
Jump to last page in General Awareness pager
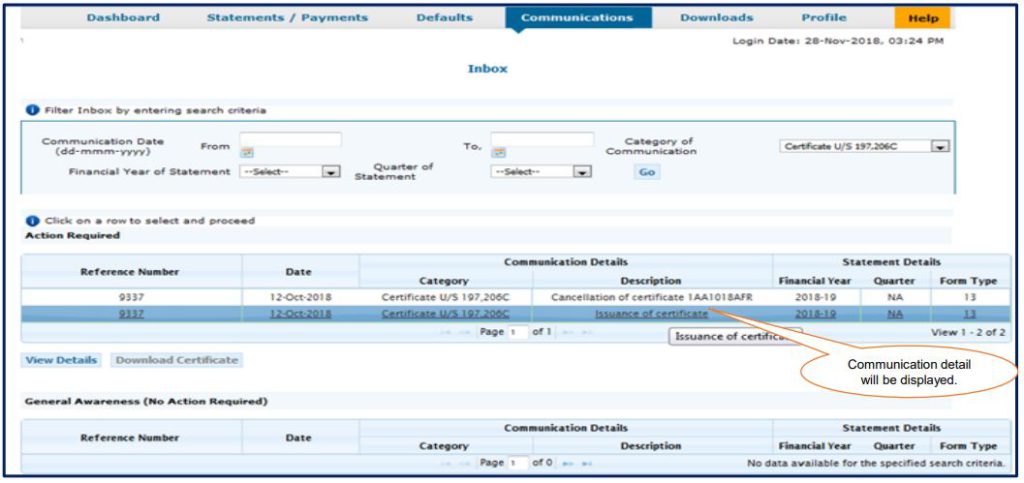[x=587, y=464]
